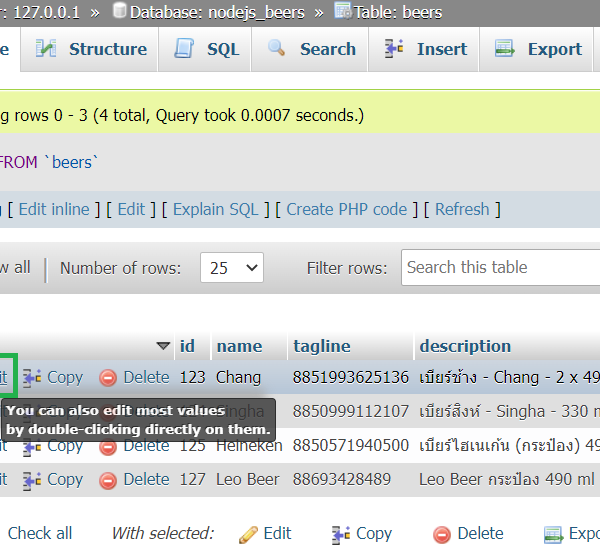This screenshot has height=559, width=600.
Task: Click the Filter rows search field
Action: tap(500, 267)
